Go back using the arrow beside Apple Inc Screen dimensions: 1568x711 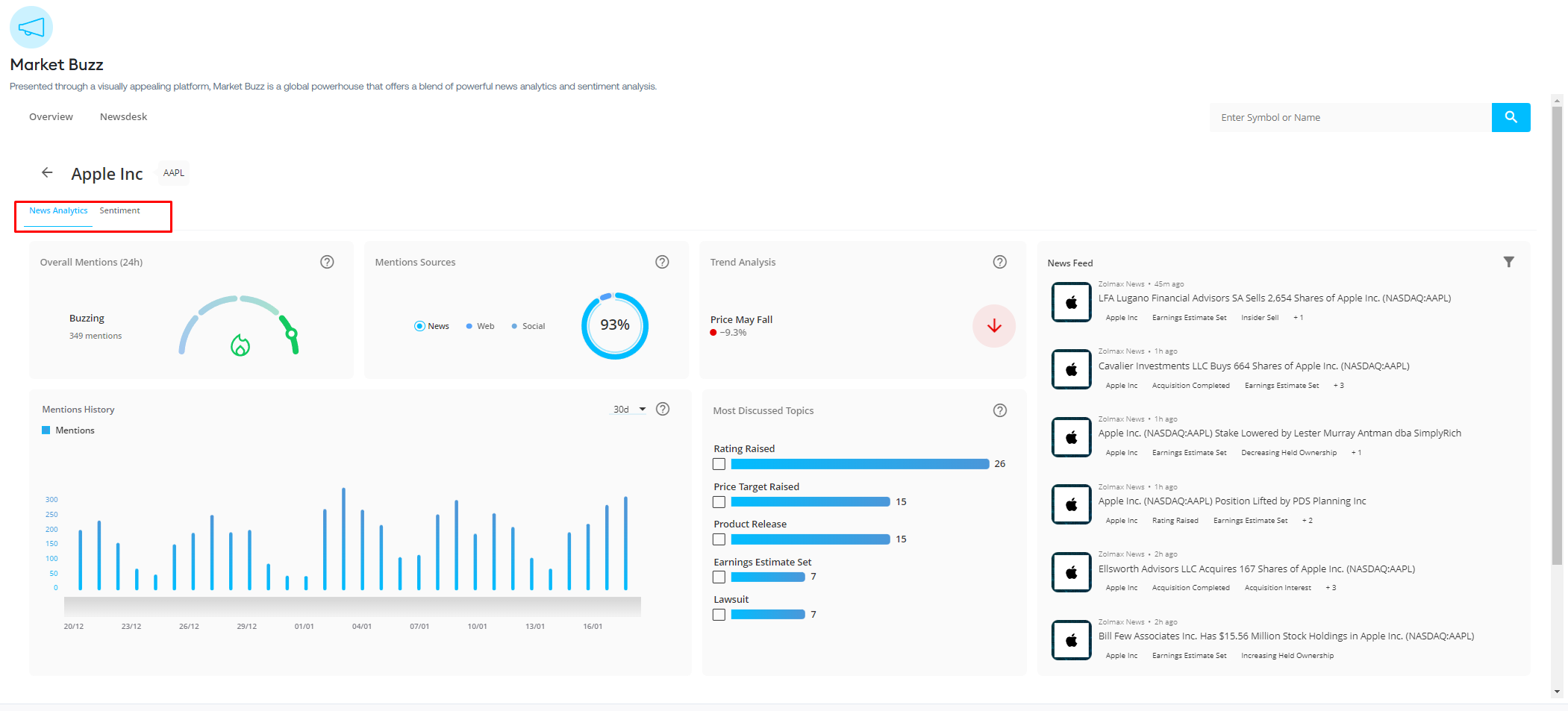[x=47, y=172]
